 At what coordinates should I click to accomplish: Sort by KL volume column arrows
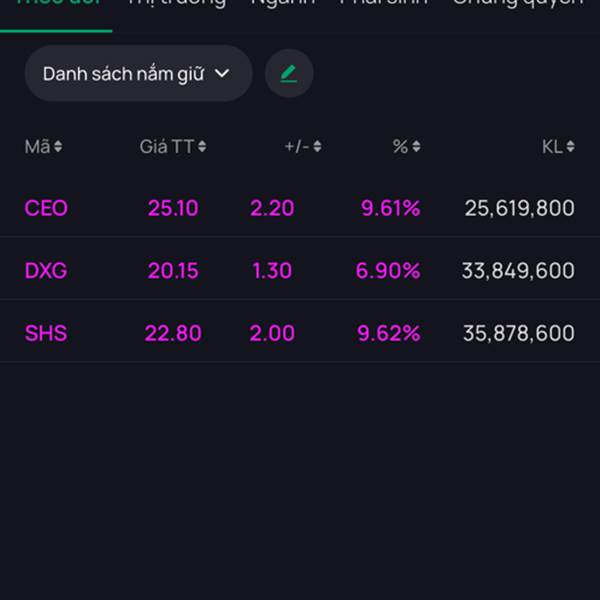tap(570, 147)
